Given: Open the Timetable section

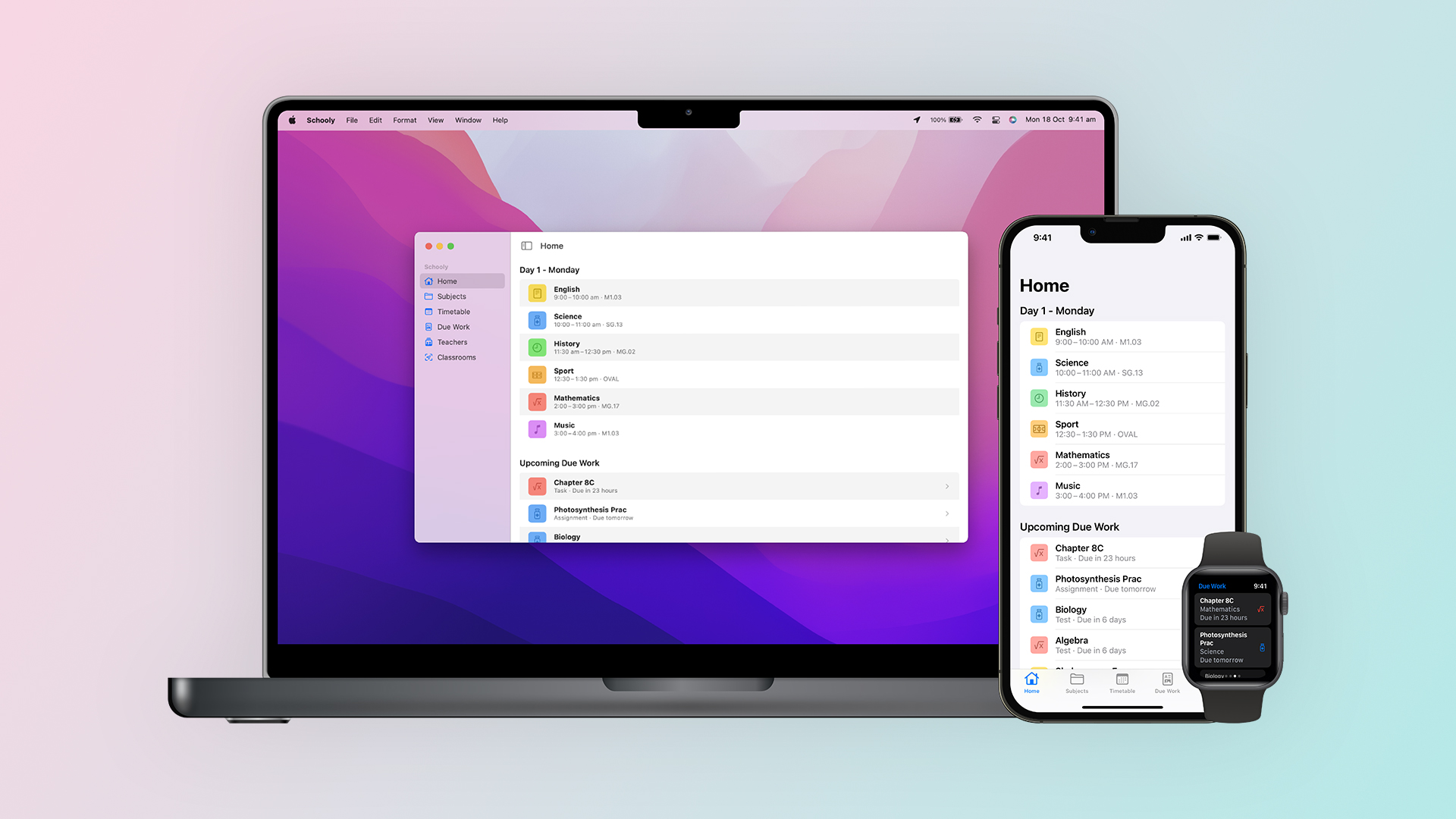Looking at the screenshot, I should click(x=453, y=311).
